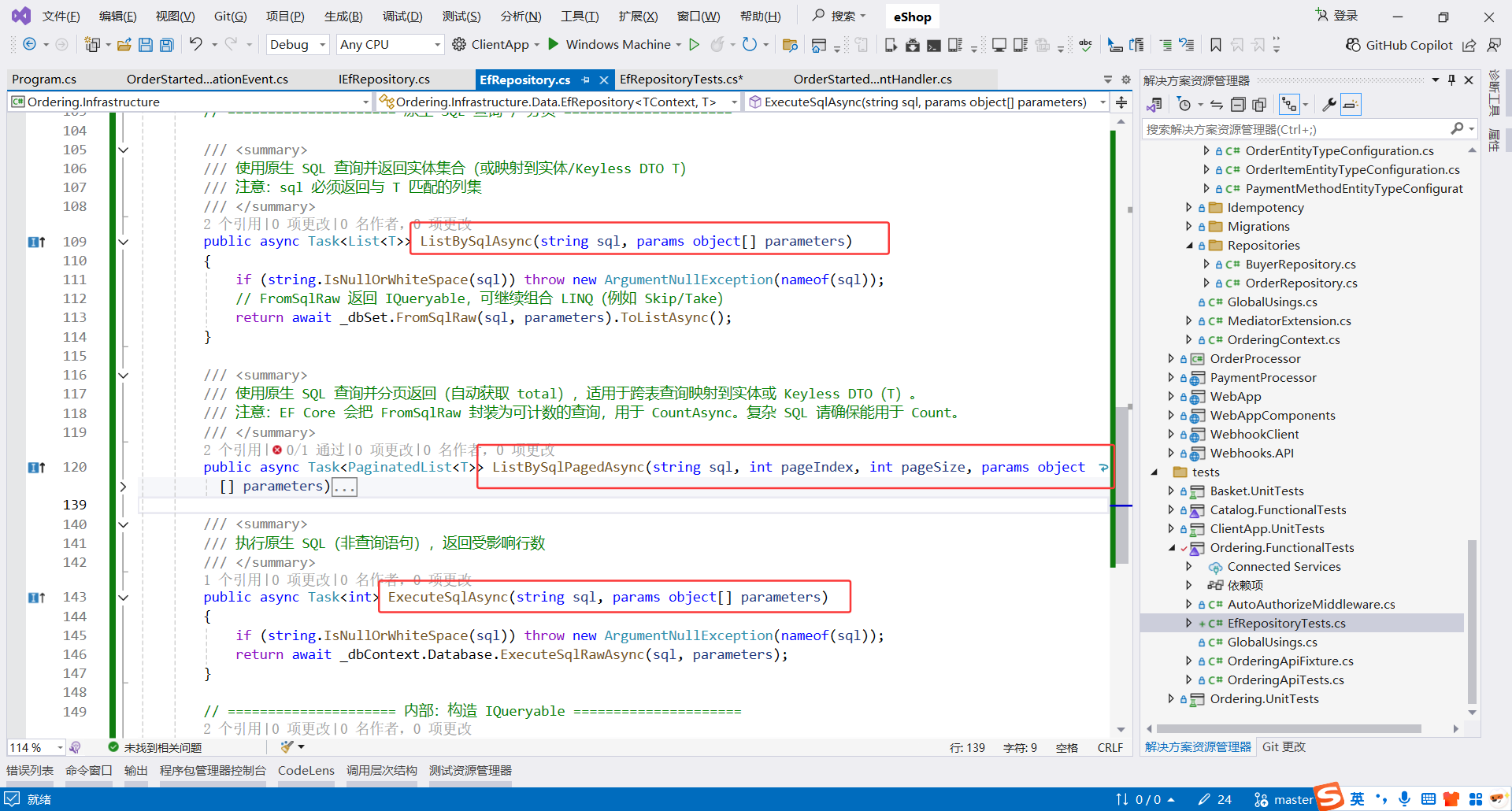This screenshot has width=1512, height=811.
Task: Click the Open File folder icon
Action: [x=124, y=45]
